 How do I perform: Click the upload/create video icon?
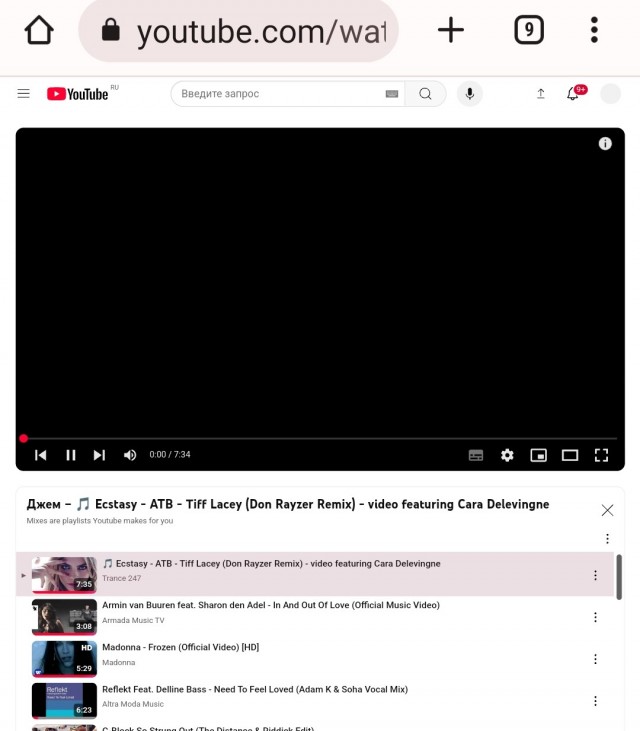(x=540, y=94)
